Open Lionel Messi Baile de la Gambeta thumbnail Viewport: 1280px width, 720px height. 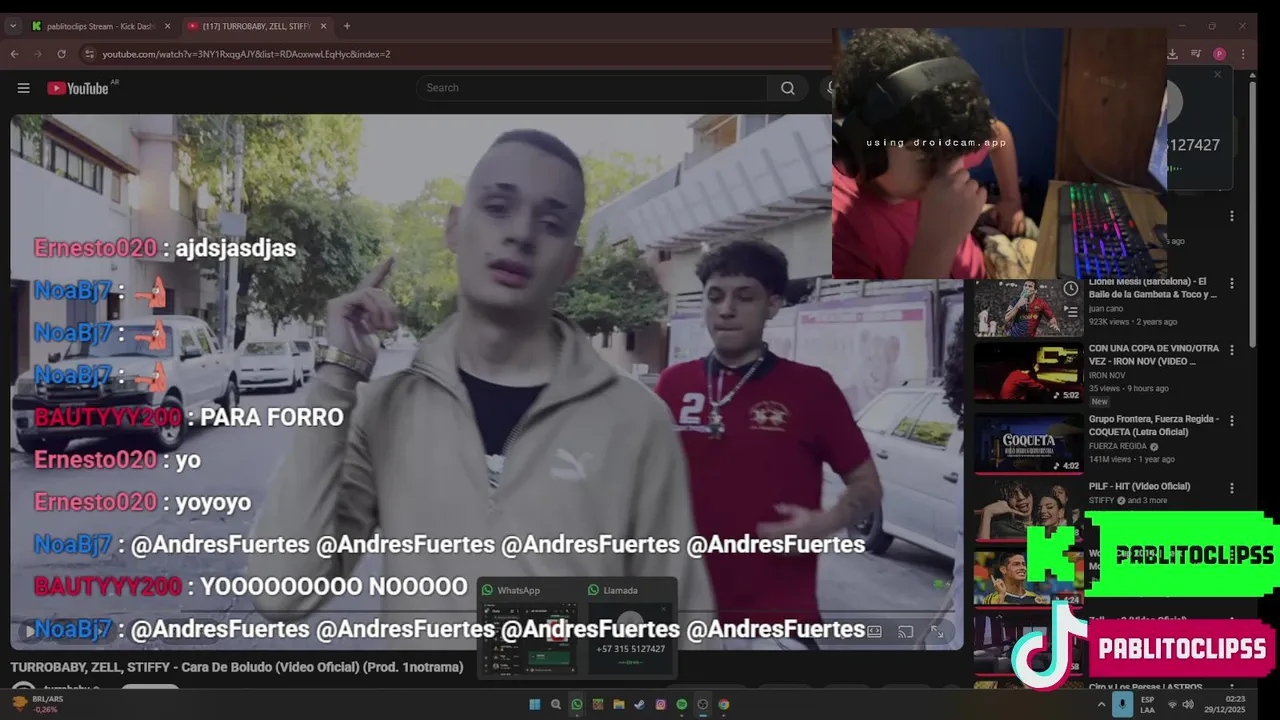coord(1027,308)
